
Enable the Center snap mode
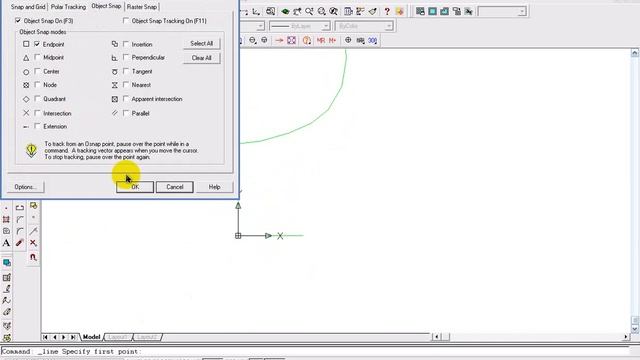(x=37, y=71)
